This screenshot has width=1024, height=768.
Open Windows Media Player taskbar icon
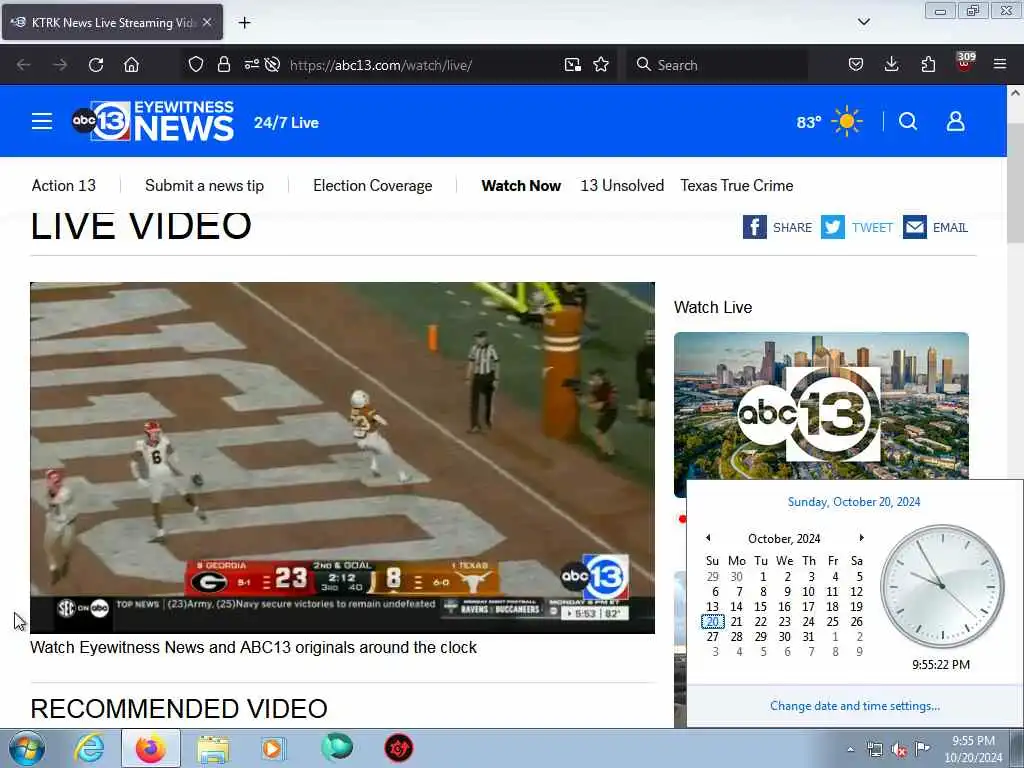[273, 748]
